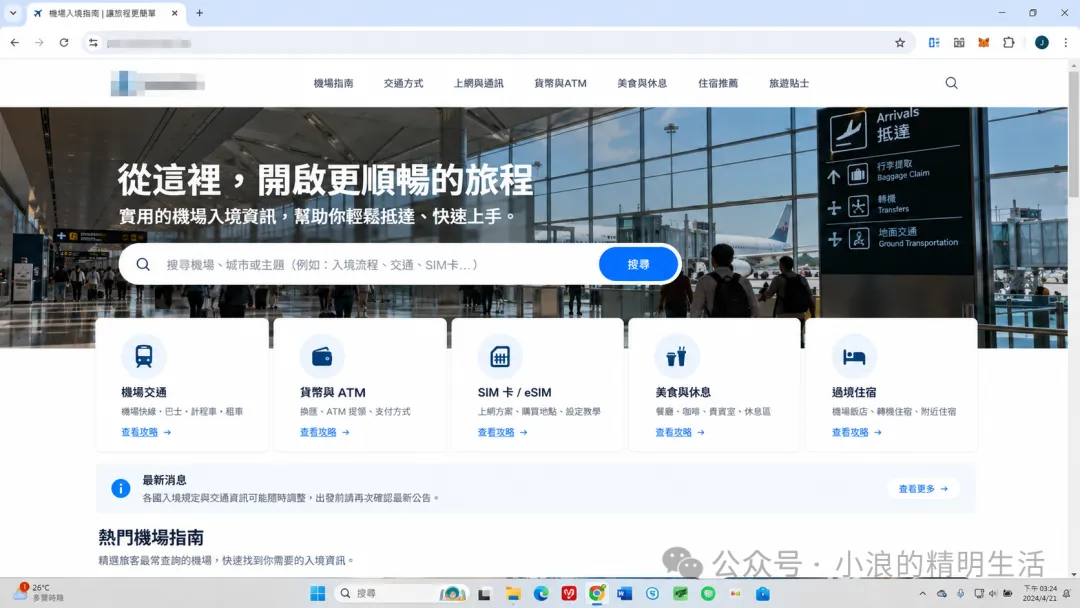The width and height of the screenshot is (1080, 608).
Task: Click the 機場交通 train icon
Action: [x=144, y=356]
